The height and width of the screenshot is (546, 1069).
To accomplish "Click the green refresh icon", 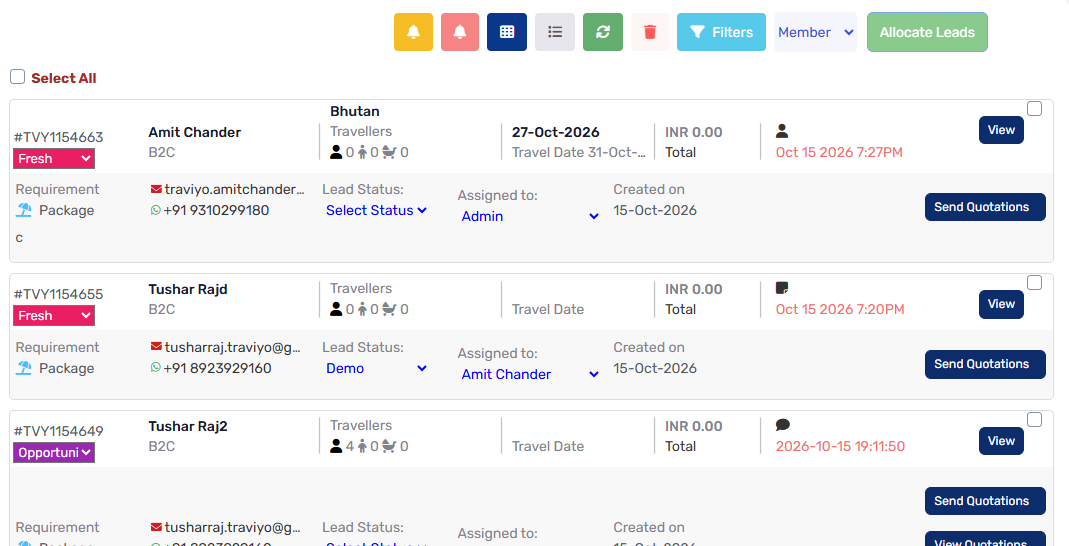I will 603,32.
